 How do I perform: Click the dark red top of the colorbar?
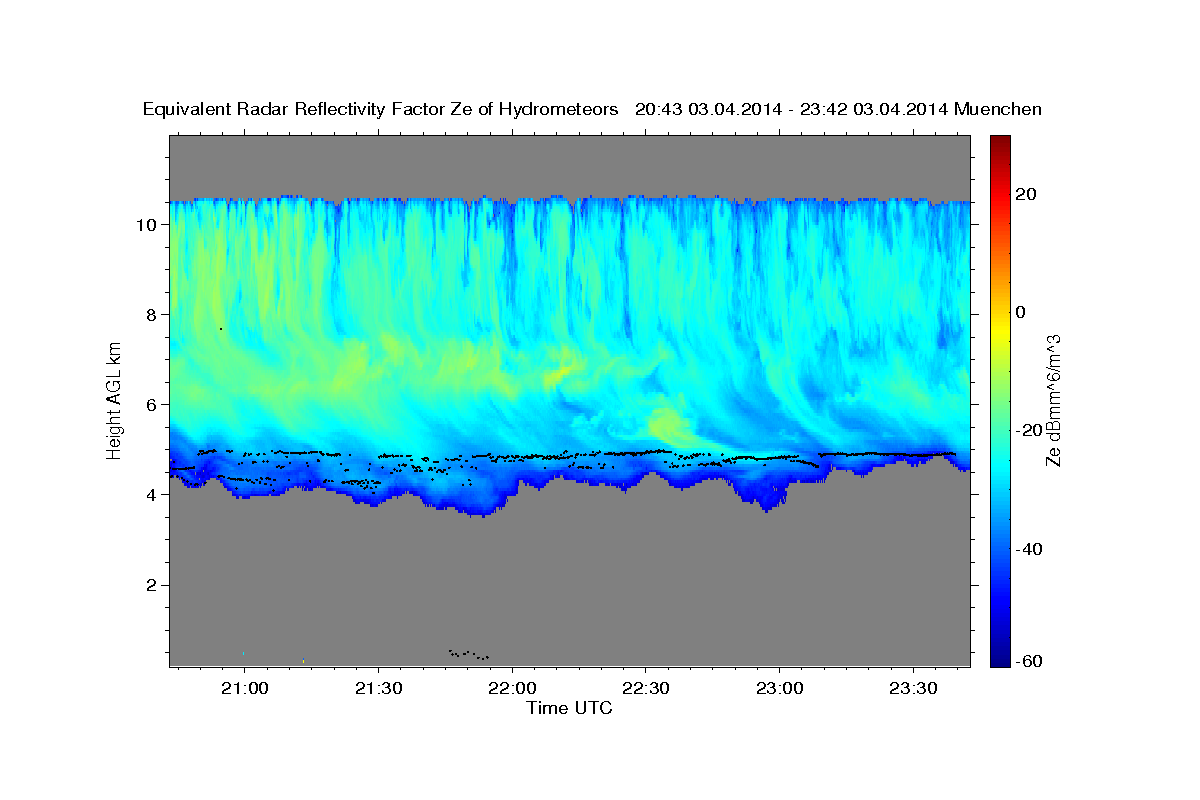pyautogui.click(x=998, y=143)
